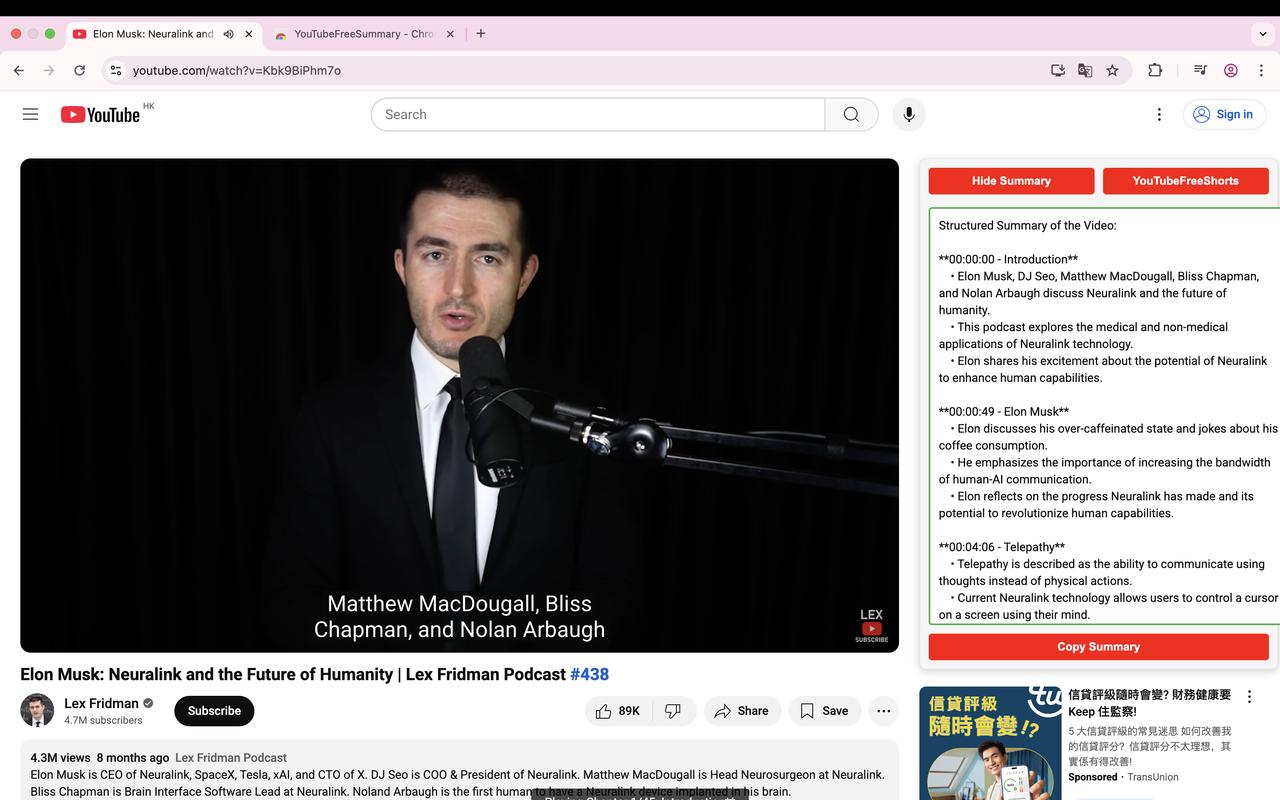Click 'Structured Summary of the Video:' text
The height and width of the screenshot is (800, 1280).
(x=1027, y=225)
